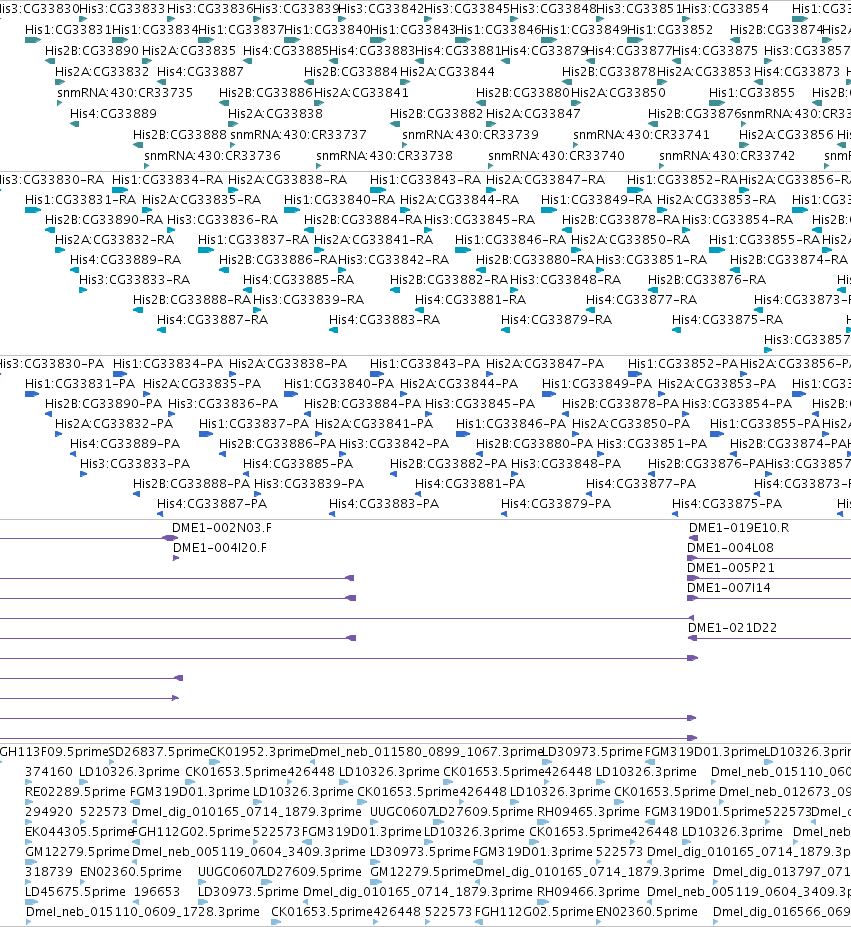The width and height of the screenshot is (851, 927).
Task: Choose the His4:CG33889 gene label
Action: click(113, 114)
